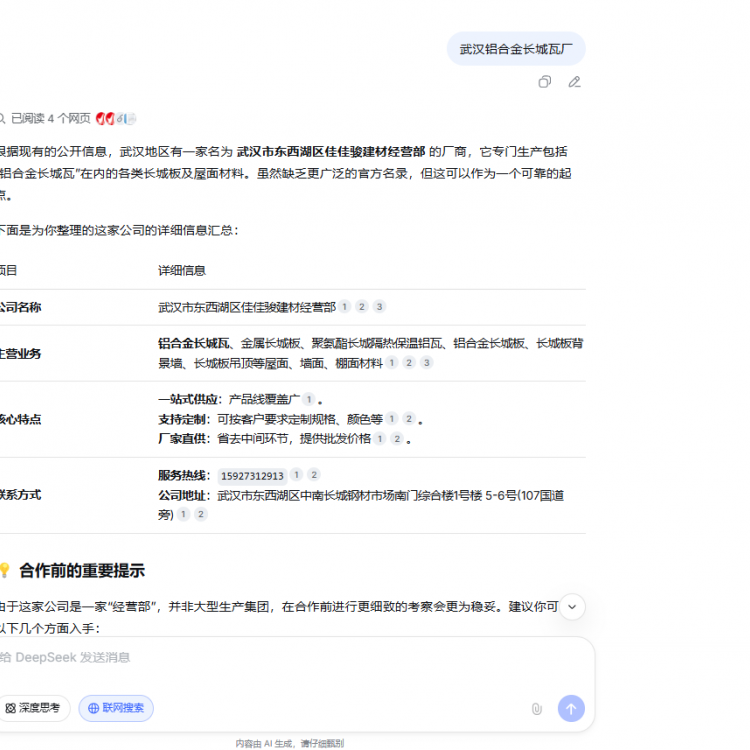750x750 pixels.
Task: Click the scroll-to-bottom chevron button
Action: tap(571, 607)
